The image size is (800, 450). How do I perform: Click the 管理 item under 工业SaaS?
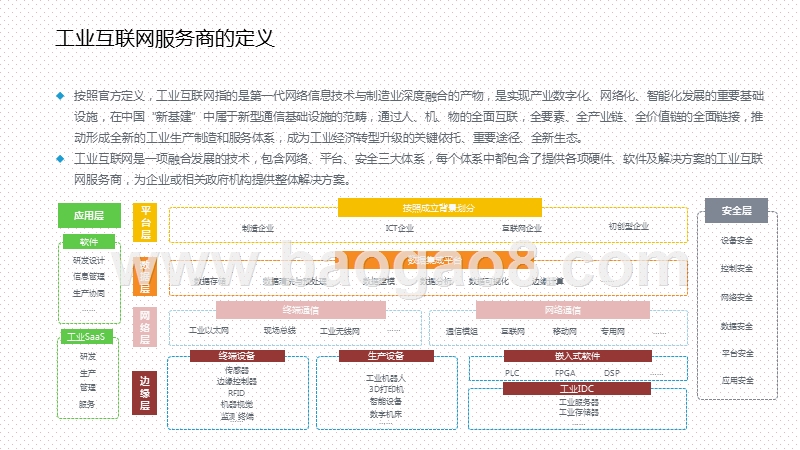pos(87,387)
